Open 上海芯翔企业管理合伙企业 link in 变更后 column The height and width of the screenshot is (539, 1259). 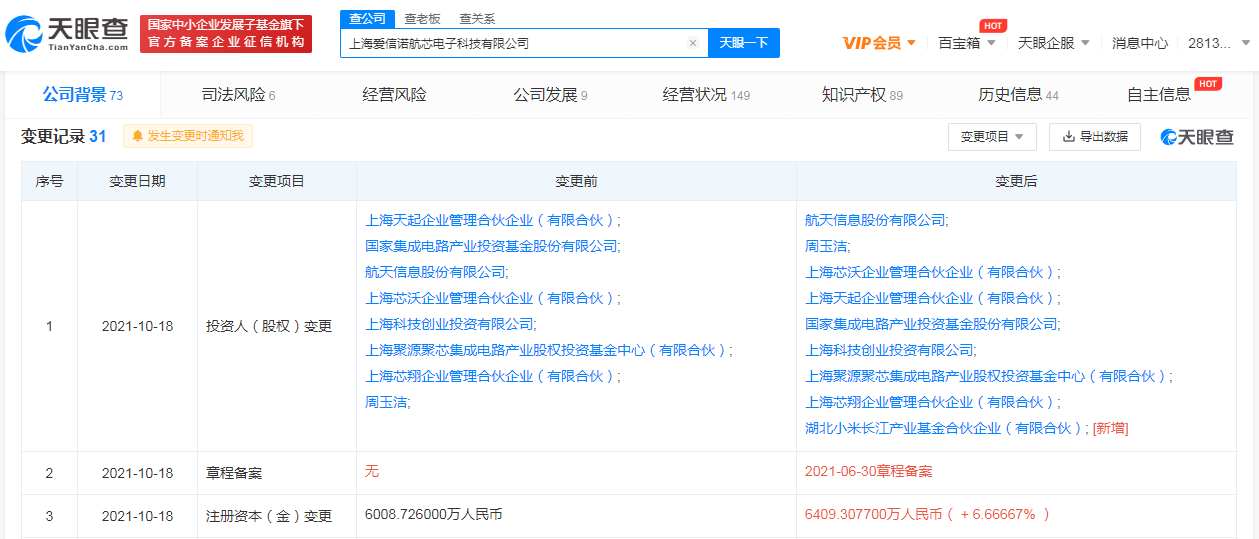[x=932, y=402]
